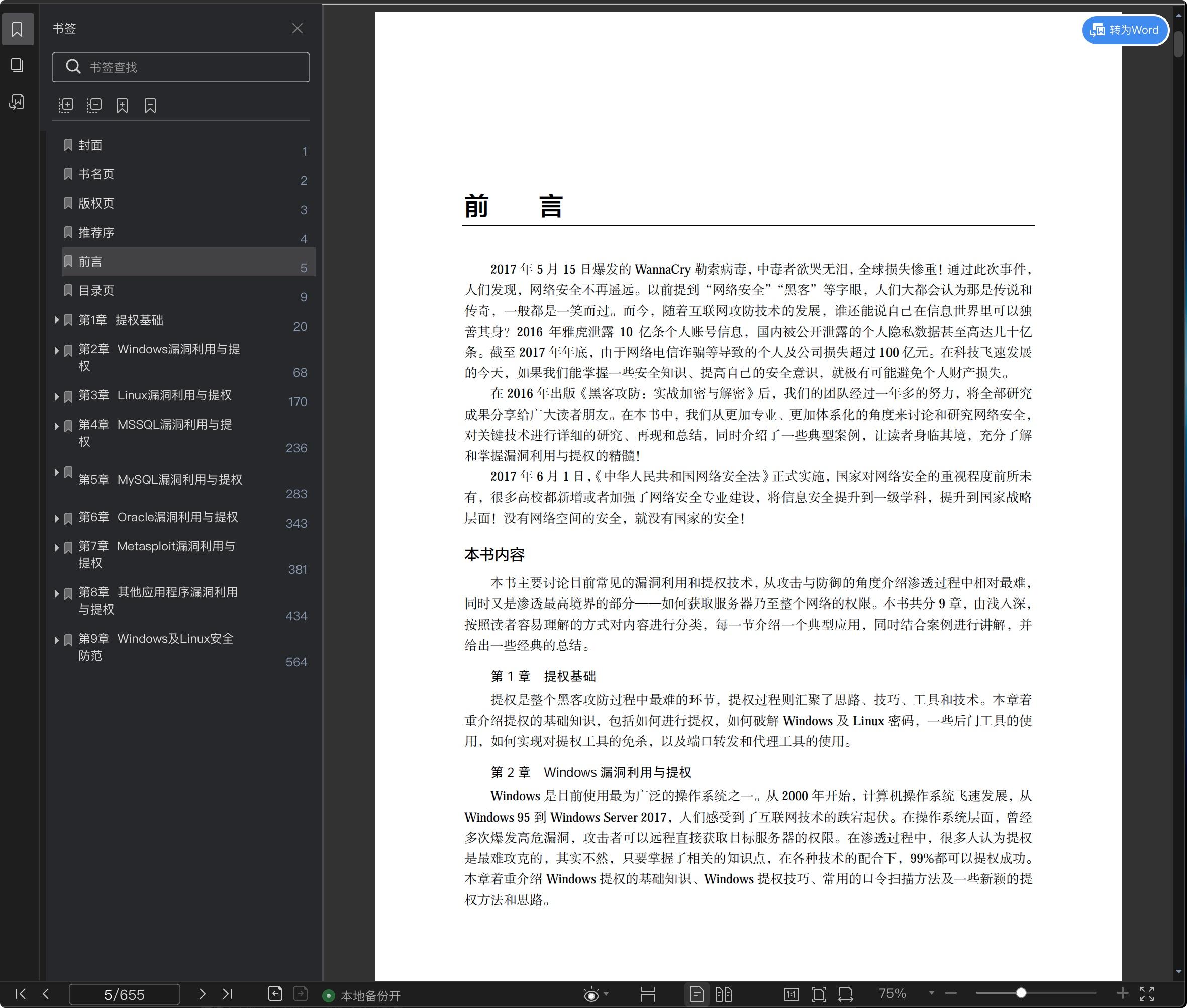
Task: Click the local backup status indicator
Action: click(x=362, y=996)
